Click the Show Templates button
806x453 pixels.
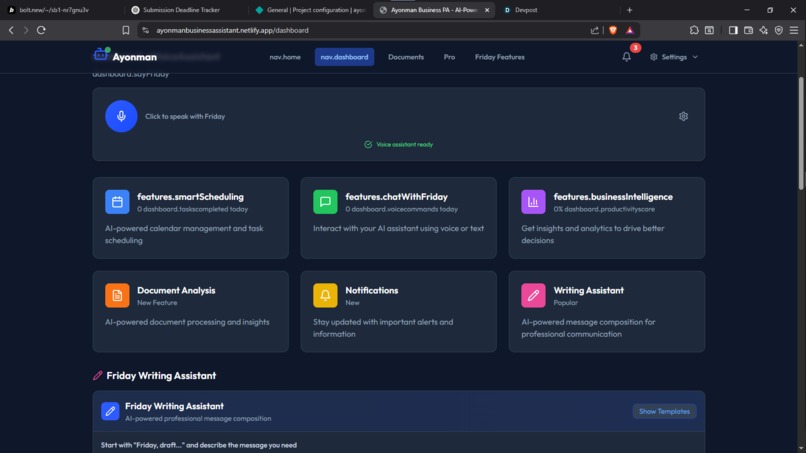pos(664,411)
